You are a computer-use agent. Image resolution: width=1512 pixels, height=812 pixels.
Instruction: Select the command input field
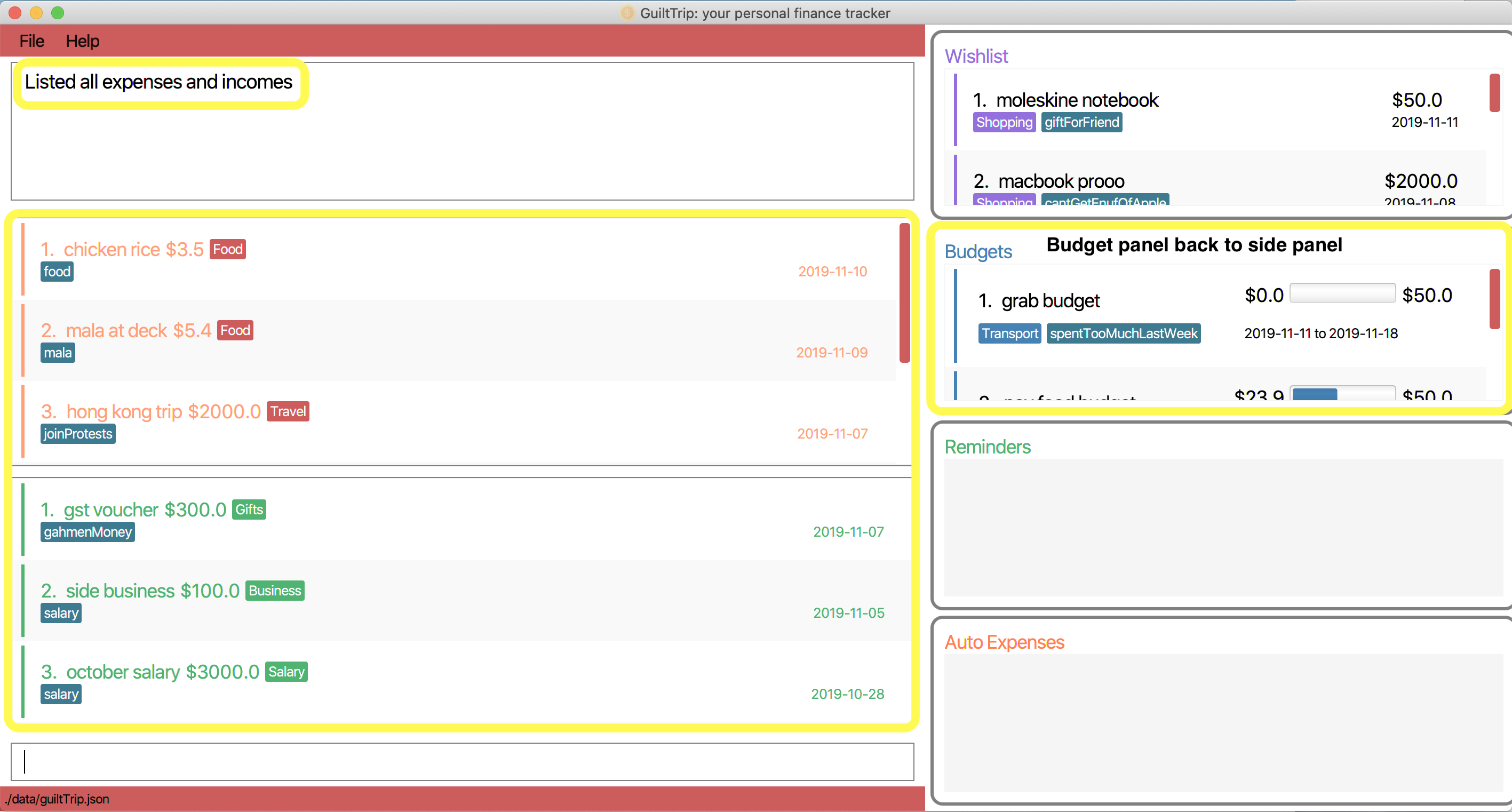tap(464, 762)
